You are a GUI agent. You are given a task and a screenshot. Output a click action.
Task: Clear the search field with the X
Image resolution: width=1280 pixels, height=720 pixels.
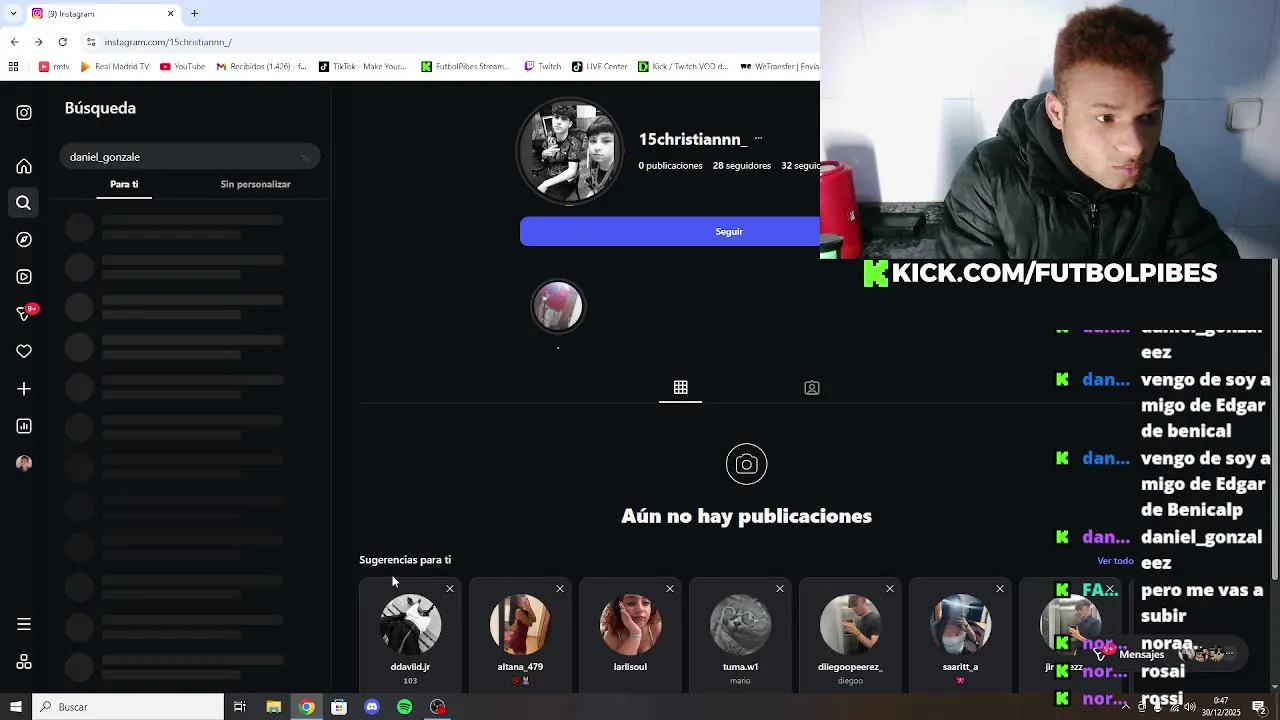(x=306, y=157)
